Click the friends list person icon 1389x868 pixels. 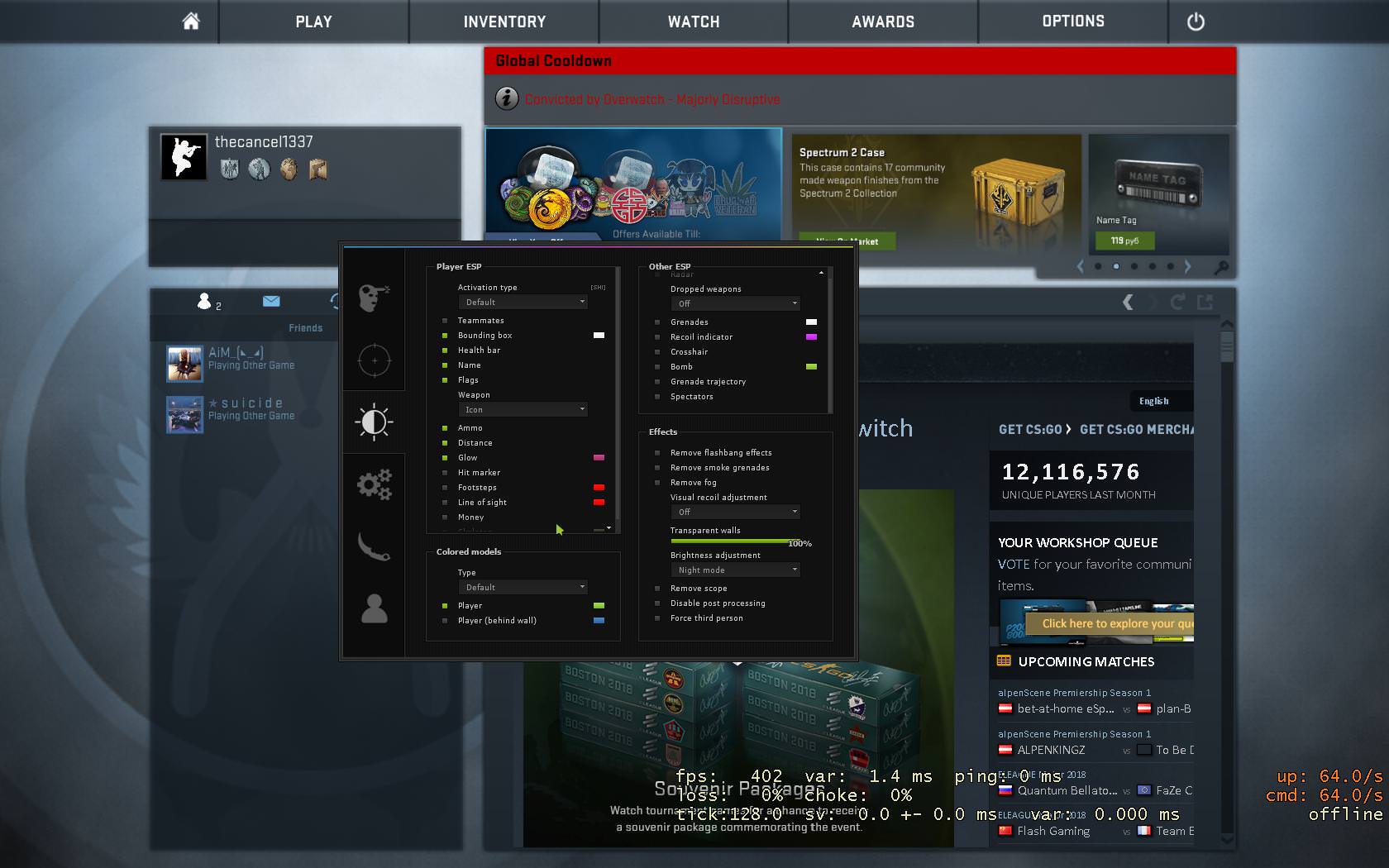coord(204,302)
